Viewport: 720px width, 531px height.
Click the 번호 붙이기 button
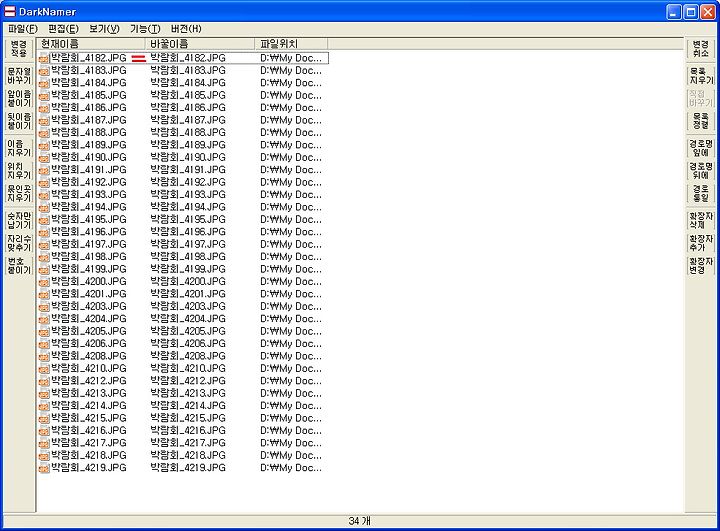coord(19,265)
